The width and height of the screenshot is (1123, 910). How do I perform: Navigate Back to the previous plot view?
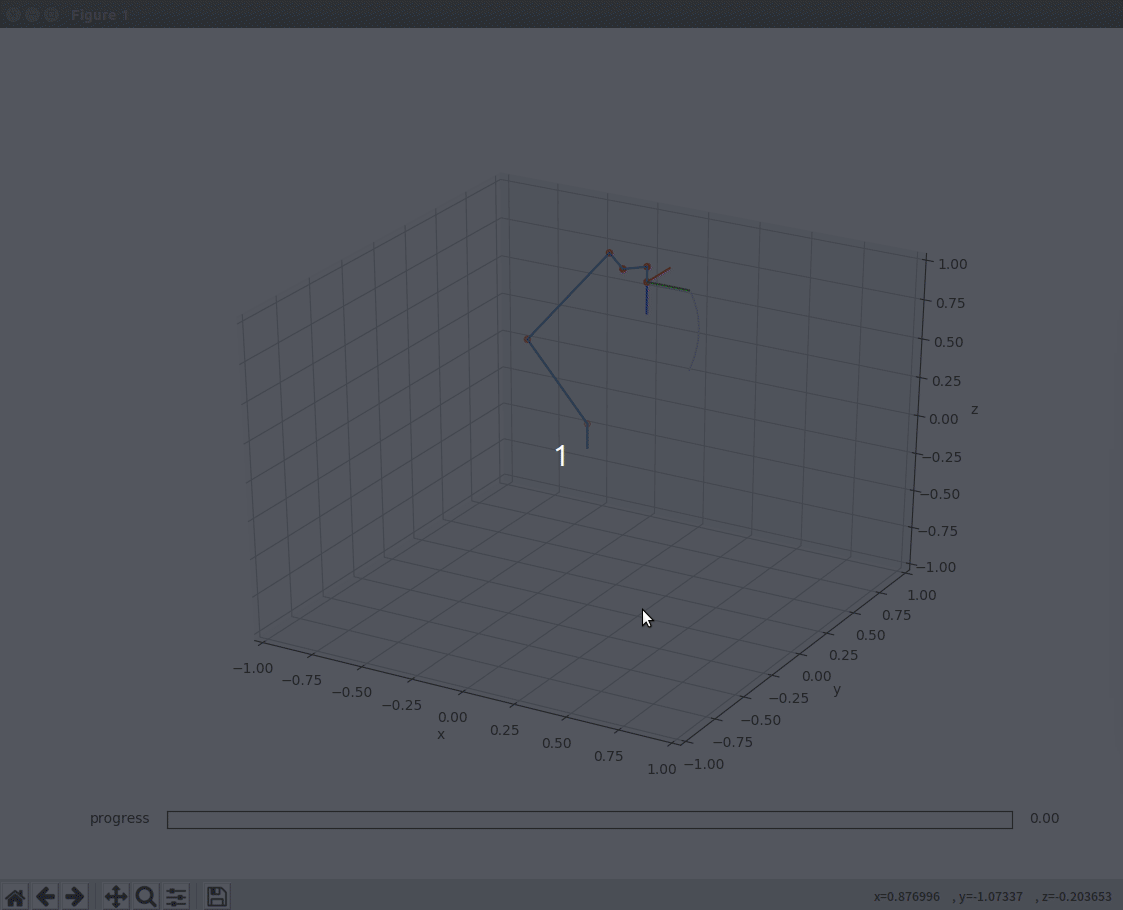[45, 896]
